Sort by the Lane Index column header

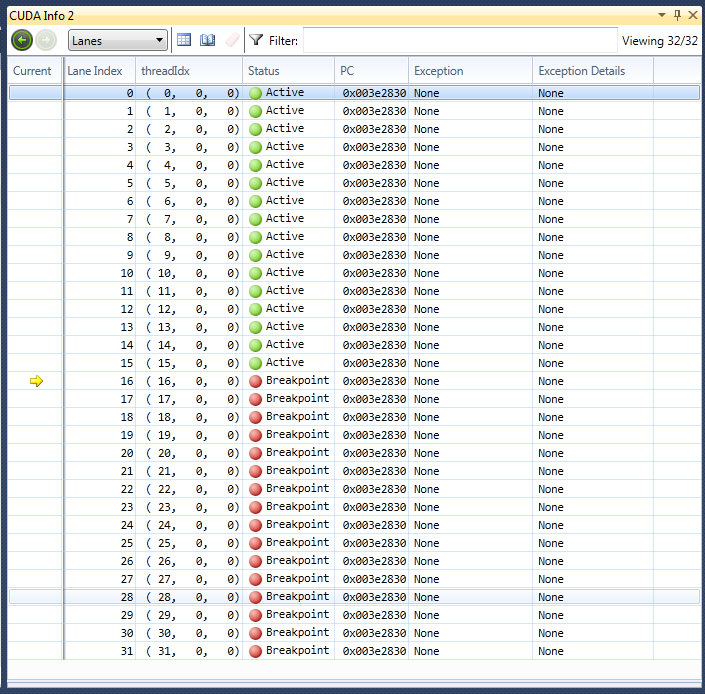[95, 71]
